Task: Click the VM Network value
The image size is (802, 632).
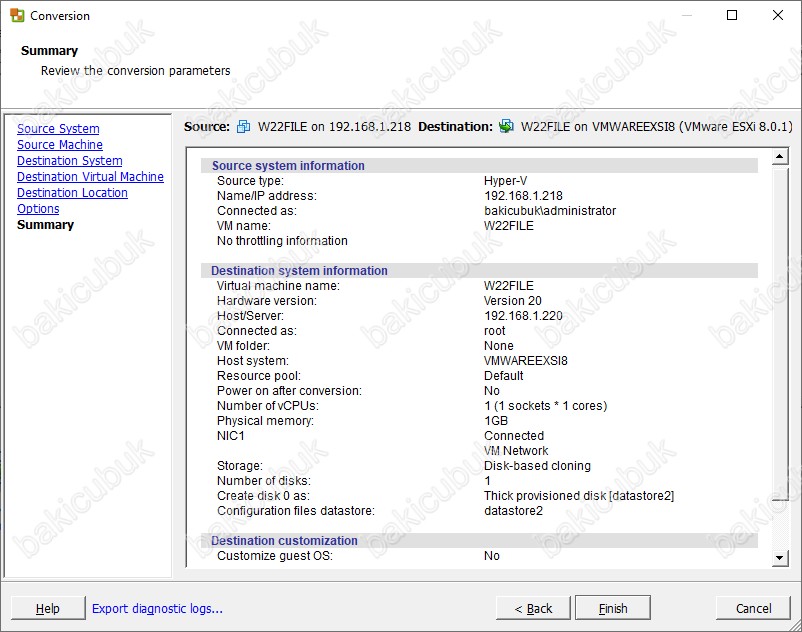Action: pyautogui.click(x=516, y=450)
